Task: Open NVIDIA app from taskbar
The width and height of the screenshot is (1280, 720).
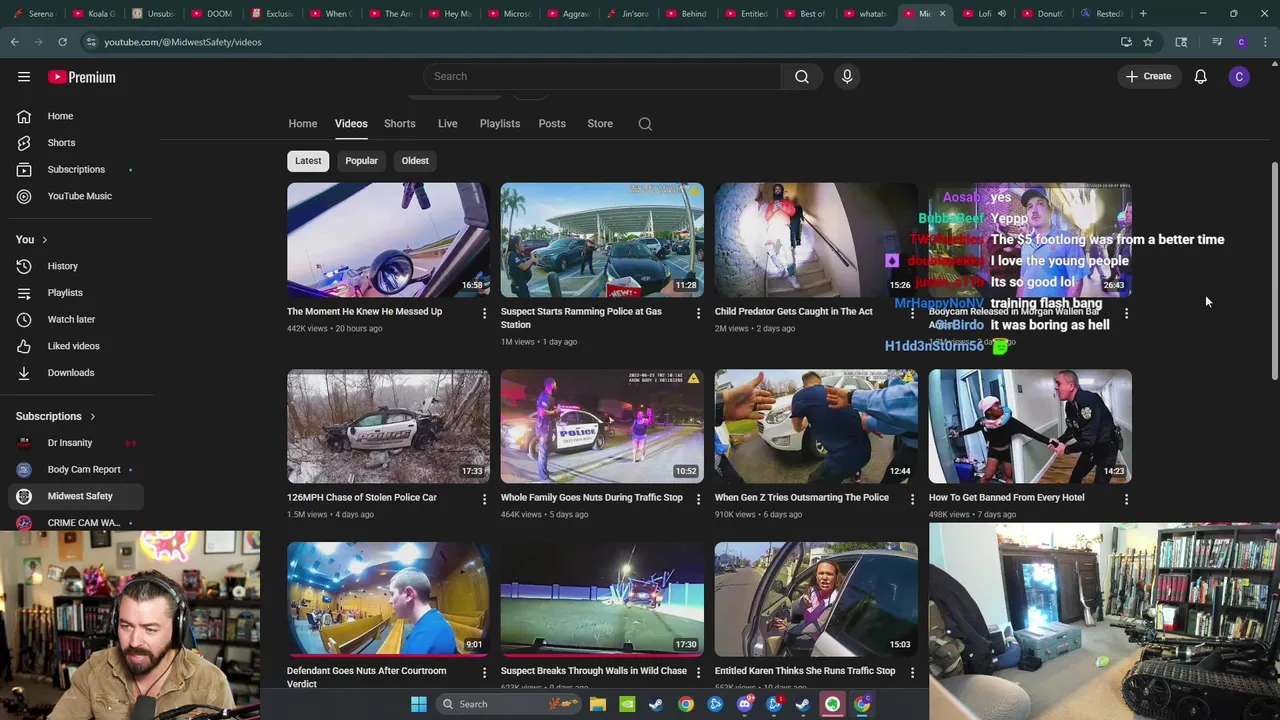Action: (x=627, y=704)
